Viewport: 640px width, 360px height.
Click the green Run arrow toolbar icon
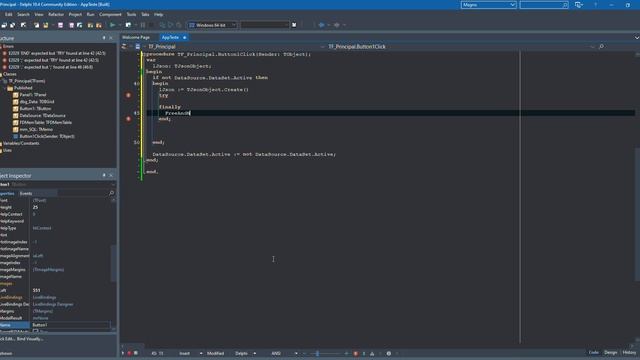click(x=112, y=25)
